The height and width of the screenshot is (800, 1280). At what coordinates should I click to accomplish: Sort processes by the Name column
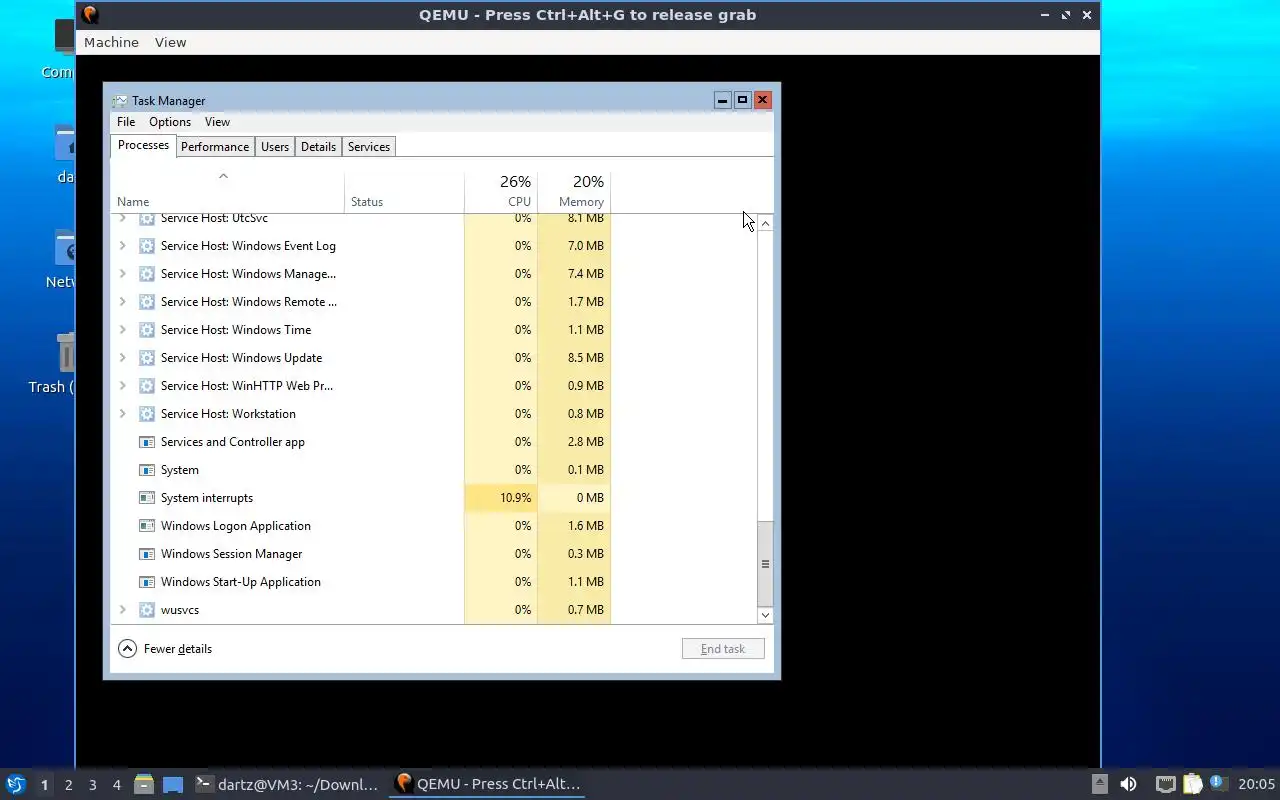pos(227,192)
